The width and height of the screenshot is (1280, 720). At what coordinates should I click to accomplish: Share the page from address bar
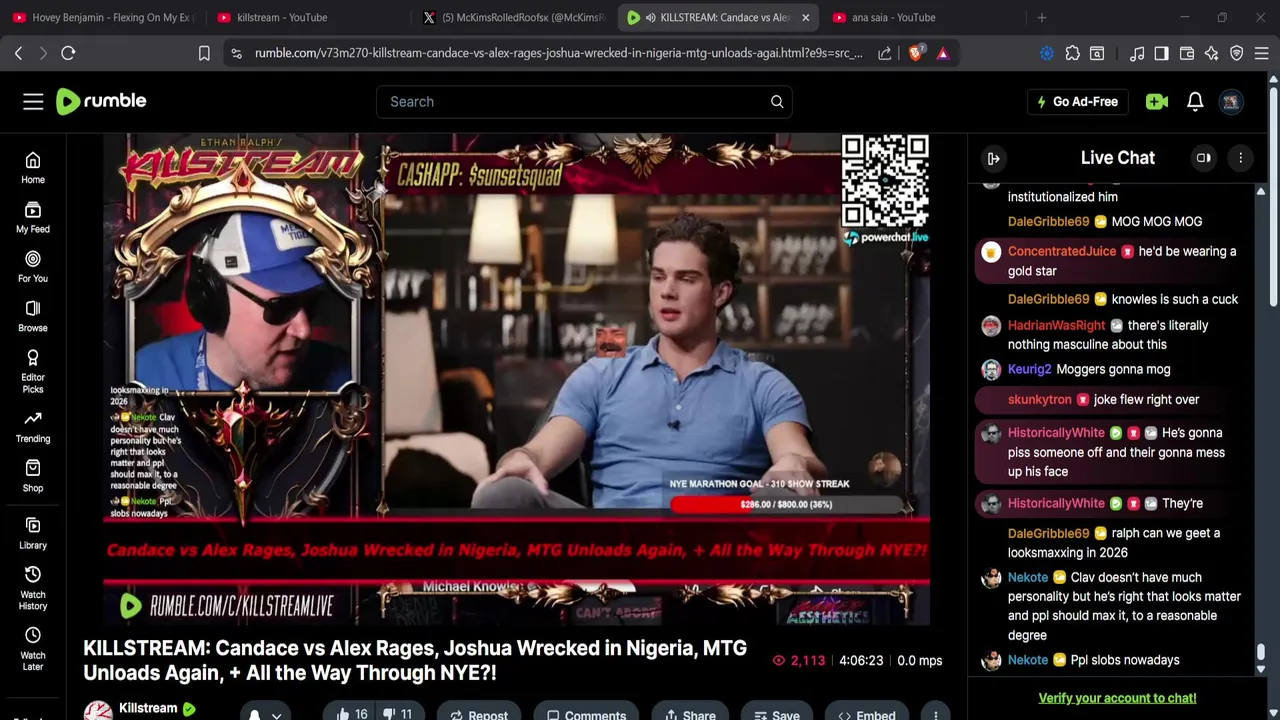[x=885, y=53]
